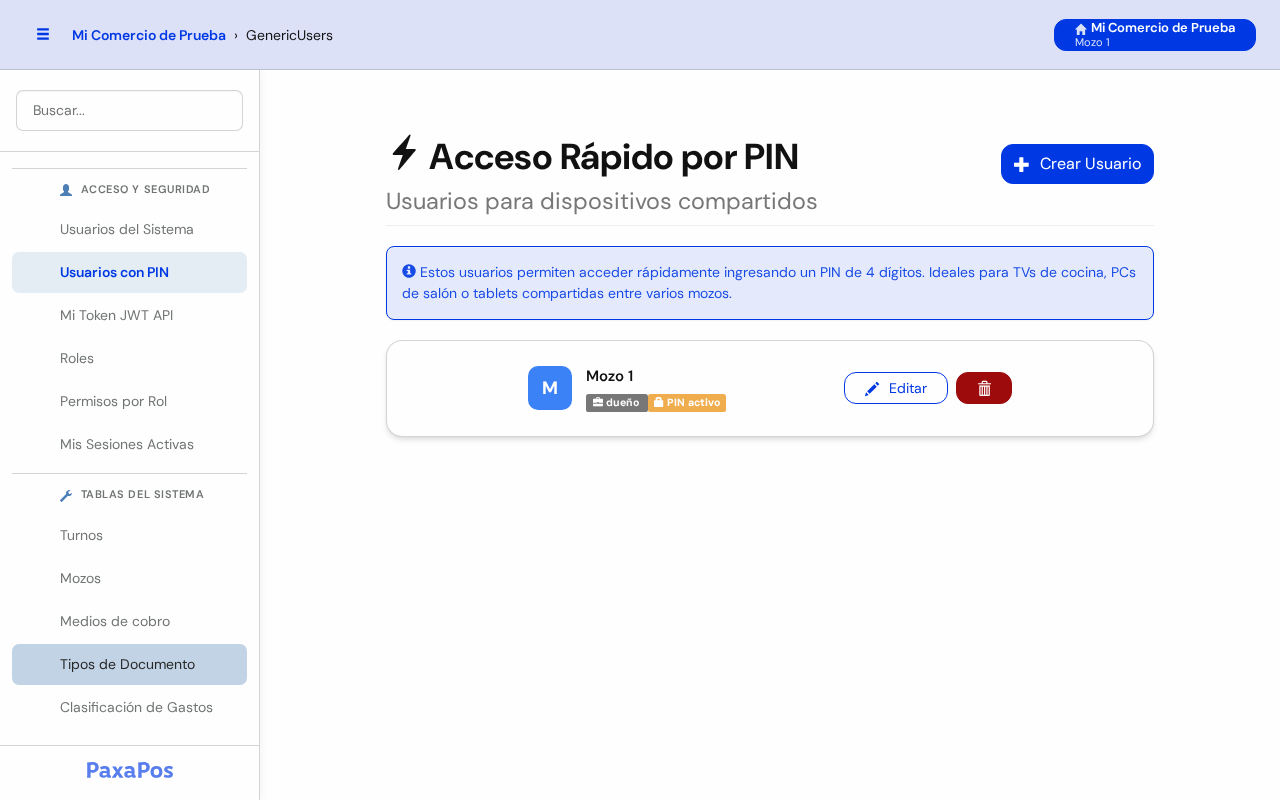Click the trash delete icon for Mozo 1
Image resolution: width=1280 pixels, height=800 pixels.
tap(984, 388)
